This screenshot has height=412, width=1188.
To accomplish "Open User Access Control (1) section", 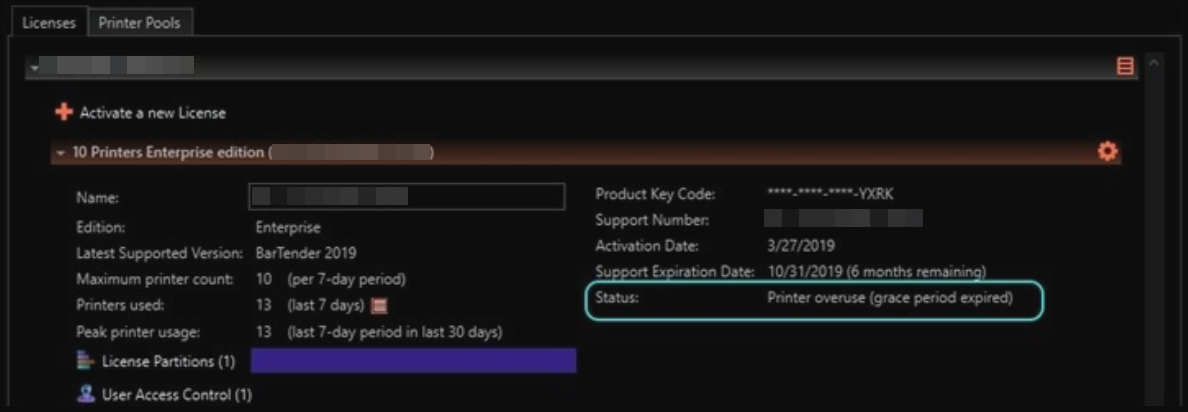I will [177, 394].
